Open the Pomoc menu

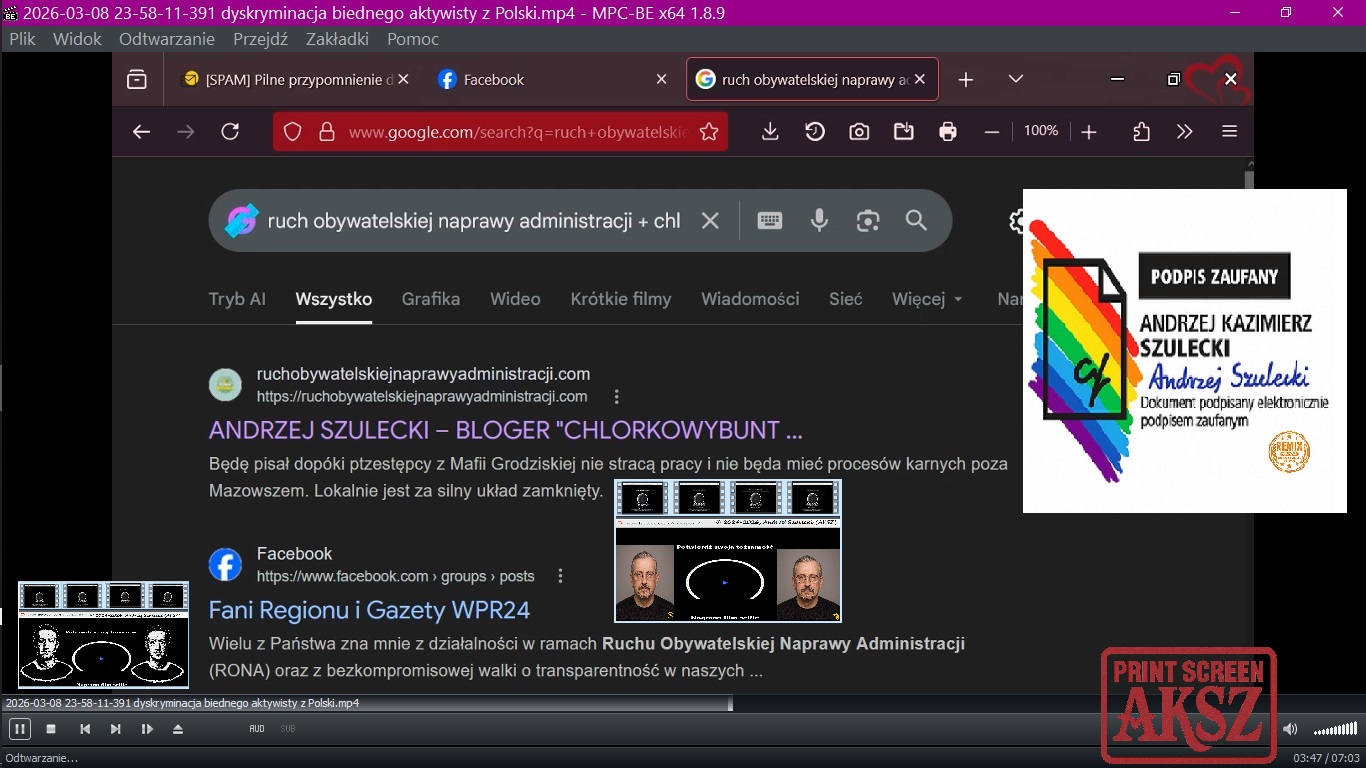(x=413, y=39)
